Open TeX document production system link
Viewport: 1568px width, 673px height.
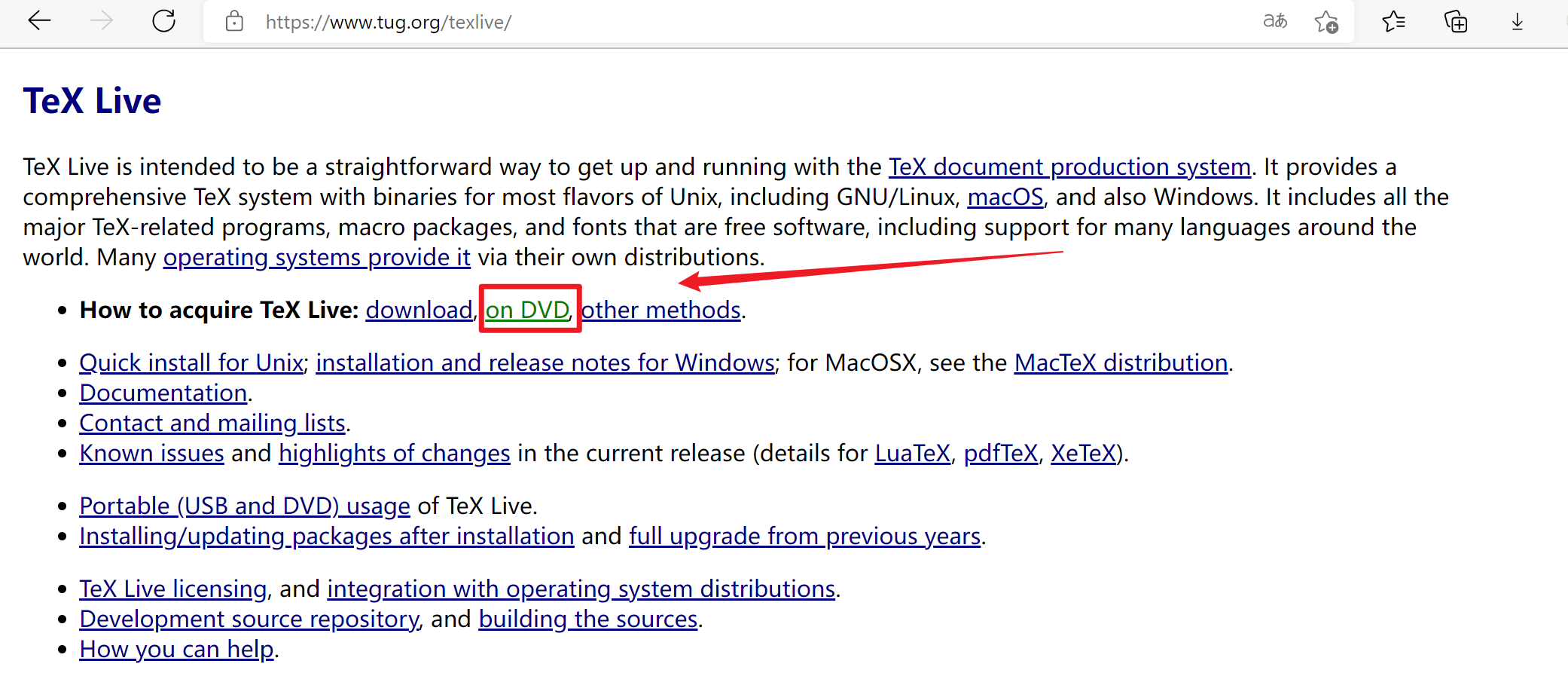coord(1069,167)
